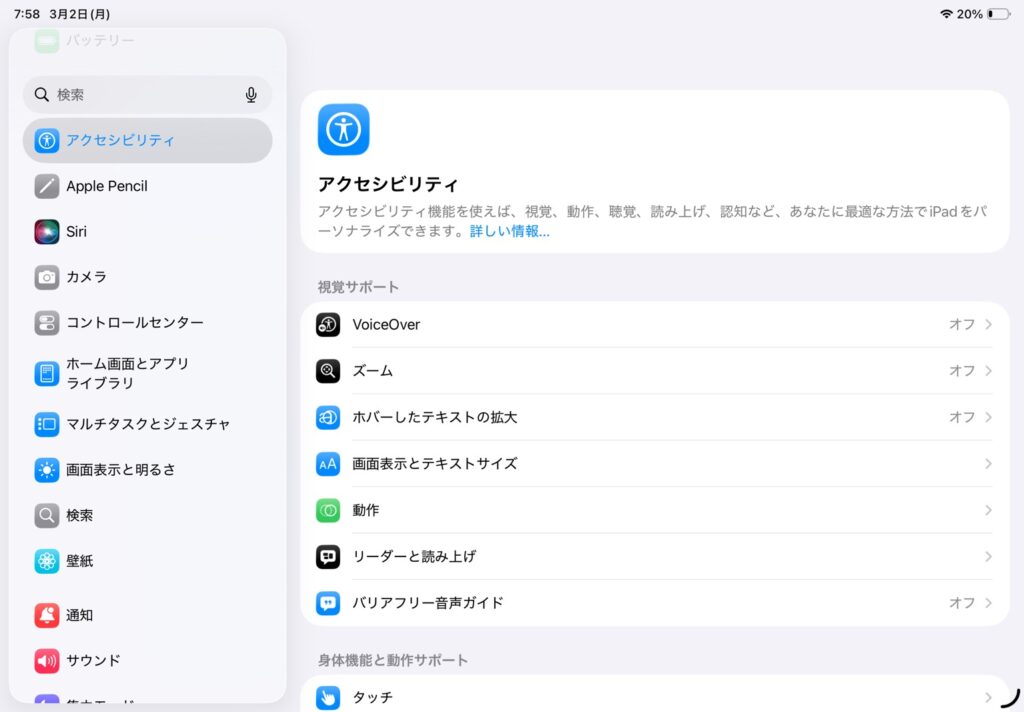Tap the battery icon in status bar
The height and width of the screenshot is (712, 1024).
[x=998, y=14]
